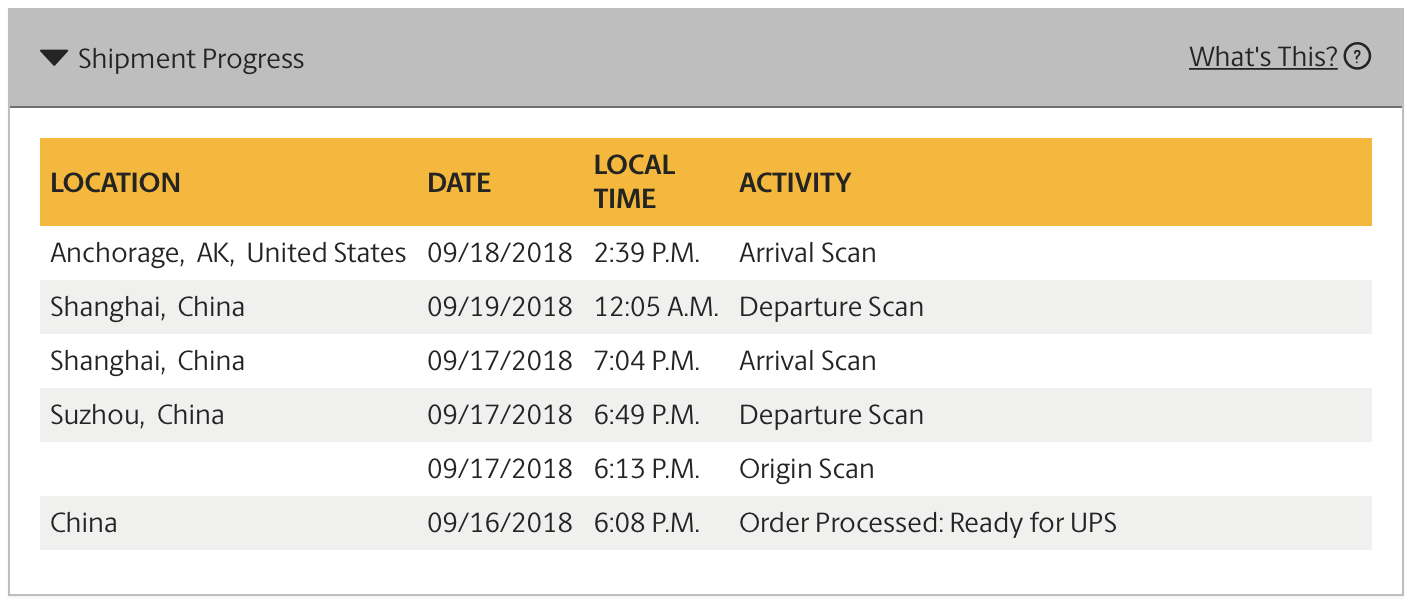This screenshot has width=1412, height=604.
Task: Collapse the Shipment Progress triangle
Action: pos(54,58)
